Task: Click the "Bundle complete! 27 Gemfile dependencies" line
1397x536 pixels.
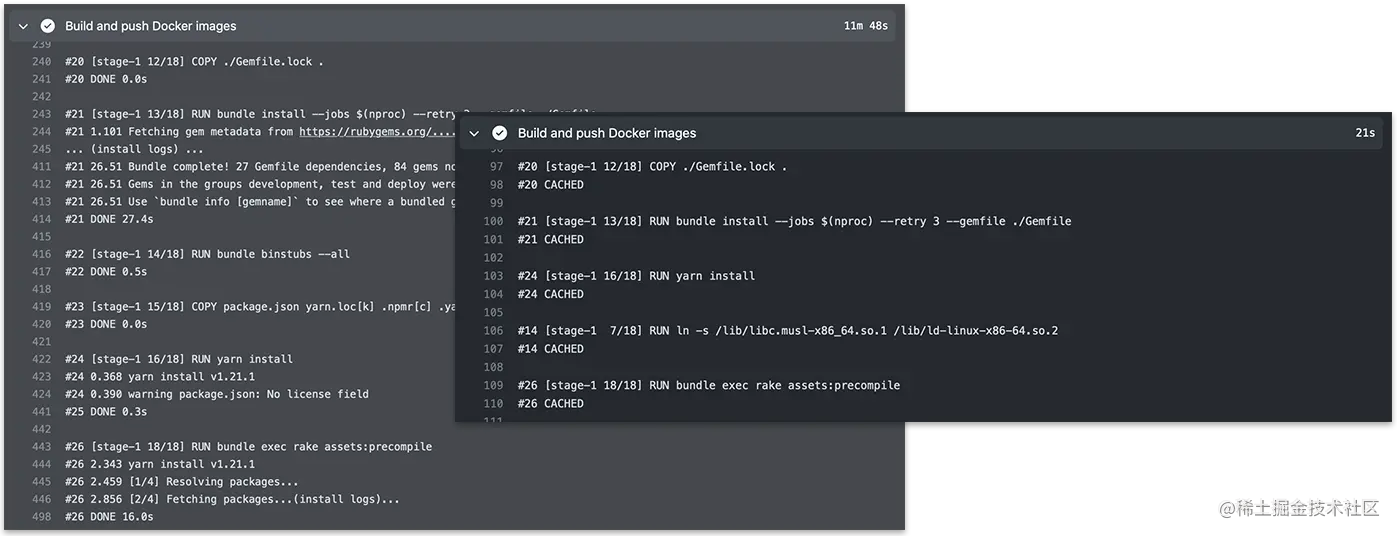Action: pyautogui.click(x=260, y=166)
